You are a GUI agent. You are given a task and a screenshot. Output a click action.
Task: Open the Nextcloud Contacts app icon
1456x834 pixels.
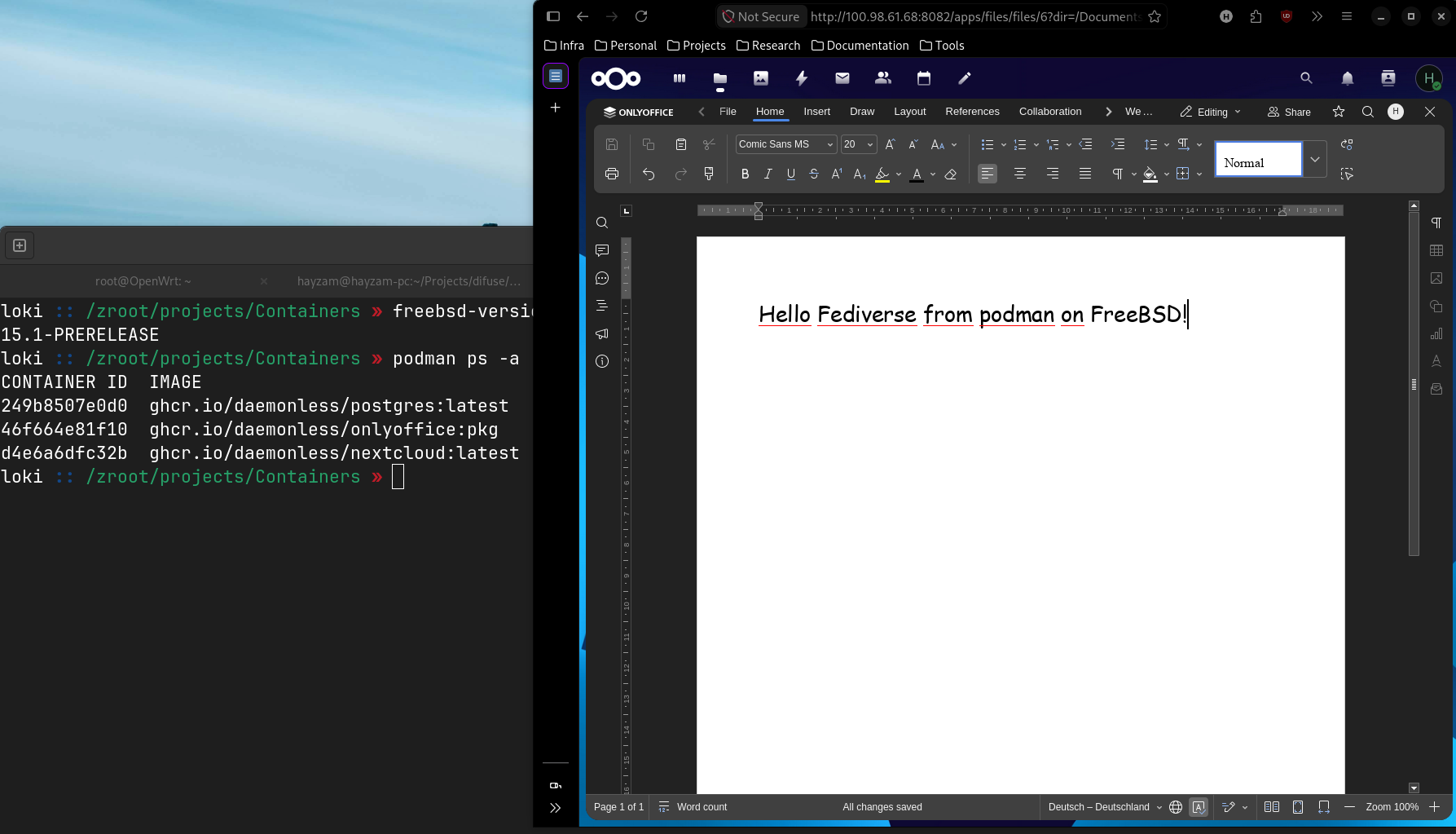tap(883, 78)
